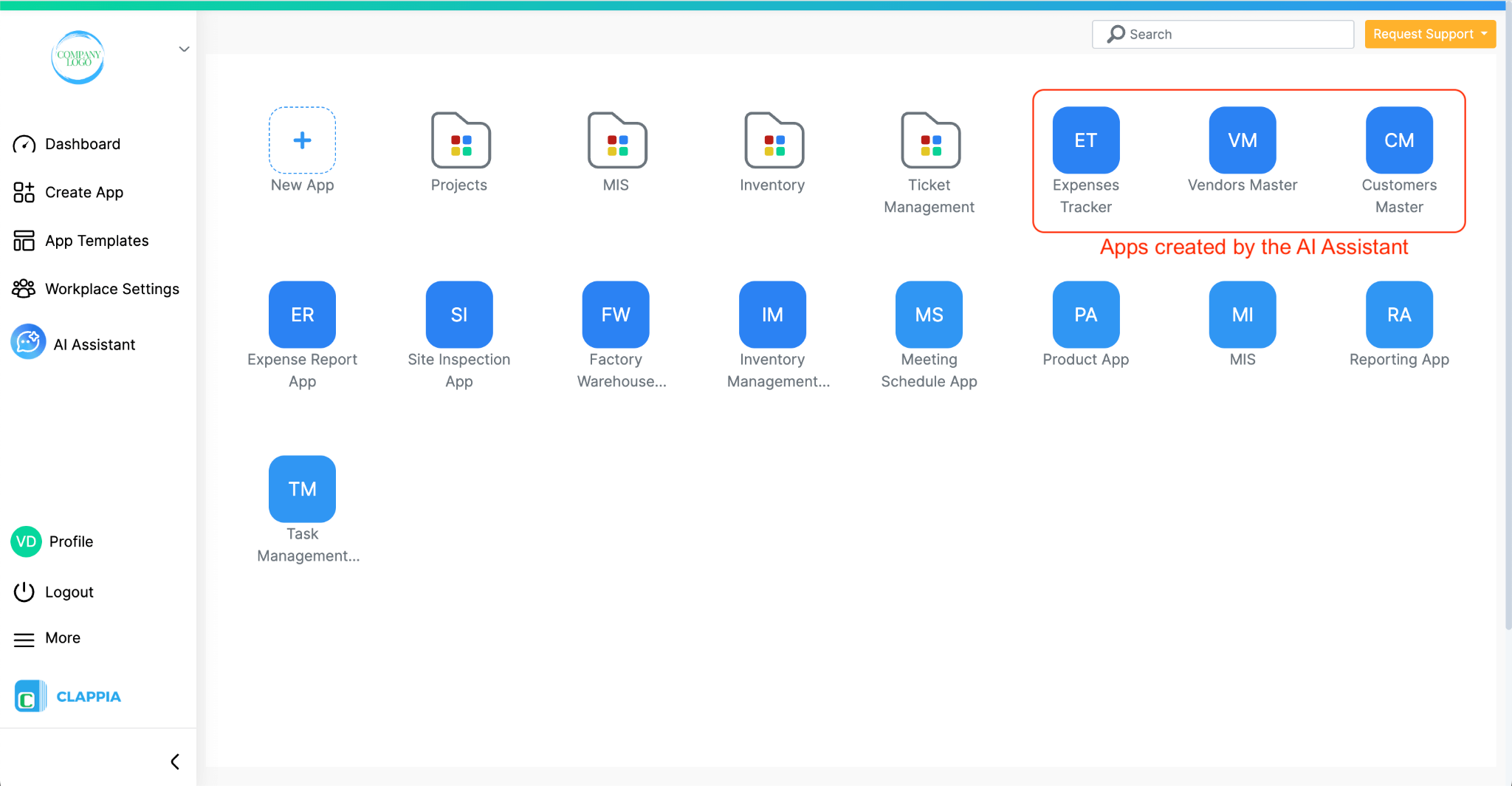Open the Reporting App

[1398, 314]
